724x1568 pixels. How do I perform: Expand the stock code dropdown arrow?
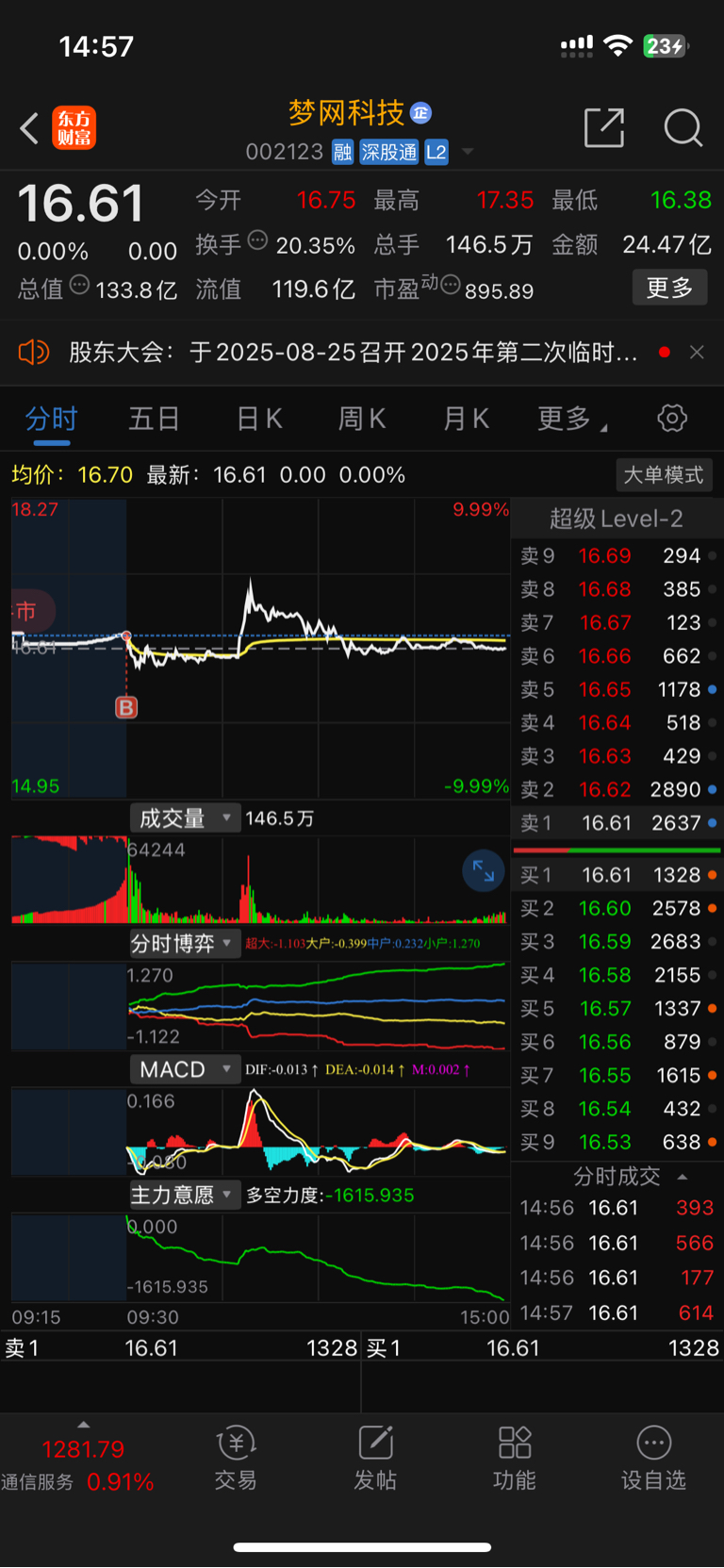468,152
